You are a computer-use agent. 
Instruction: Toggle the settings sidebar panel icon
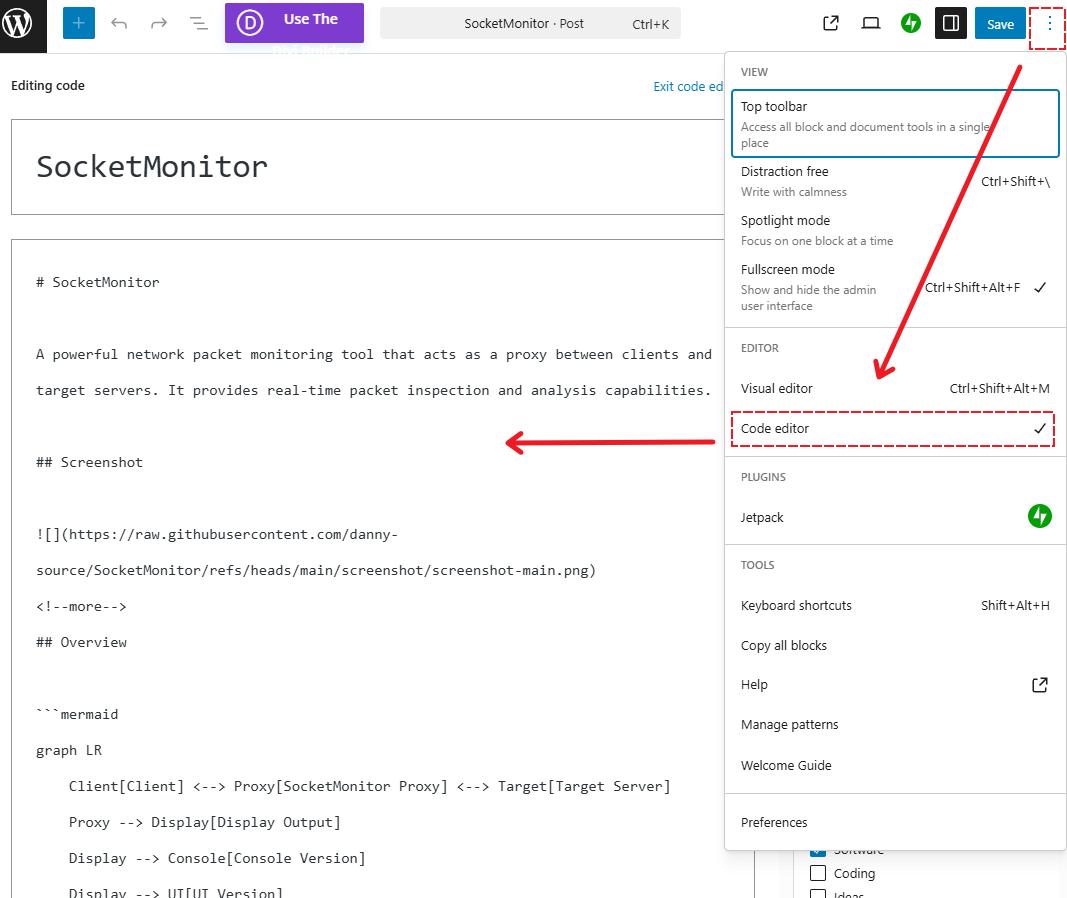(951, 24)
